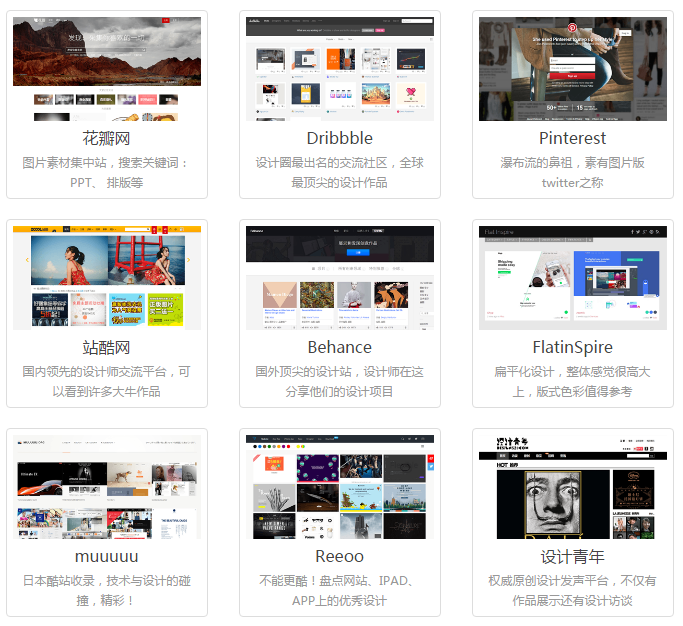The image size is (683, 626).
Task: Select text '撞，精彩！' under muuuuu
Action: 105,601
